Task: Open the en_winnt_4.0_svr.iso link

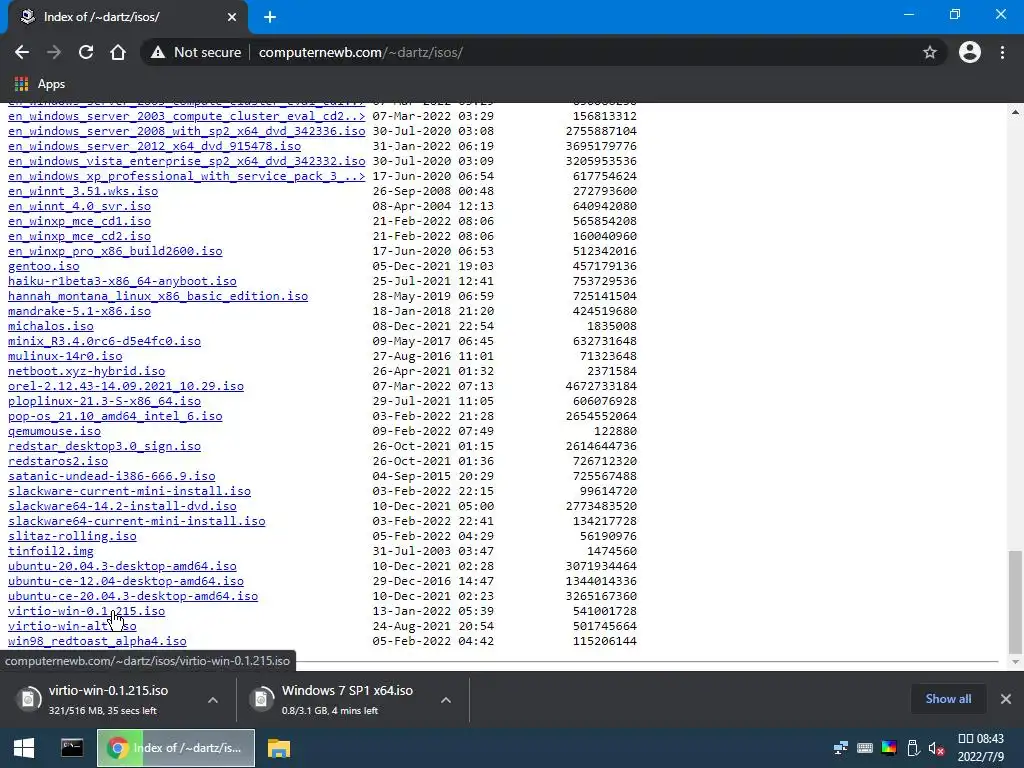Action: coord(80,206)
